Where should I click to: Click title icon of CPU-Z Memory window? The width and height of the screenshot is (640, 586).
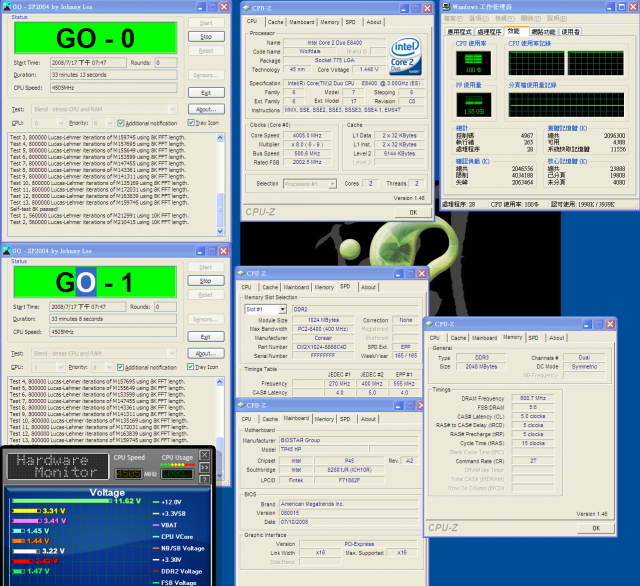[x=429, y=324]
